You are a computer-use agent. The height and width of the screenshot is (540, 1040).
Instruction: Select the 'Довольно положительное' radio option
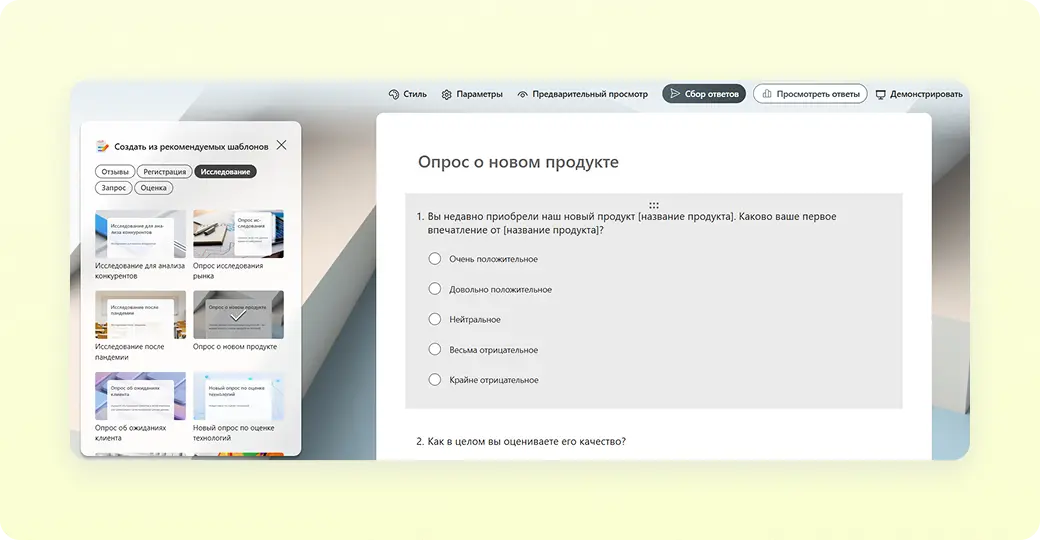pyautogui.click(x=435, y=289)
